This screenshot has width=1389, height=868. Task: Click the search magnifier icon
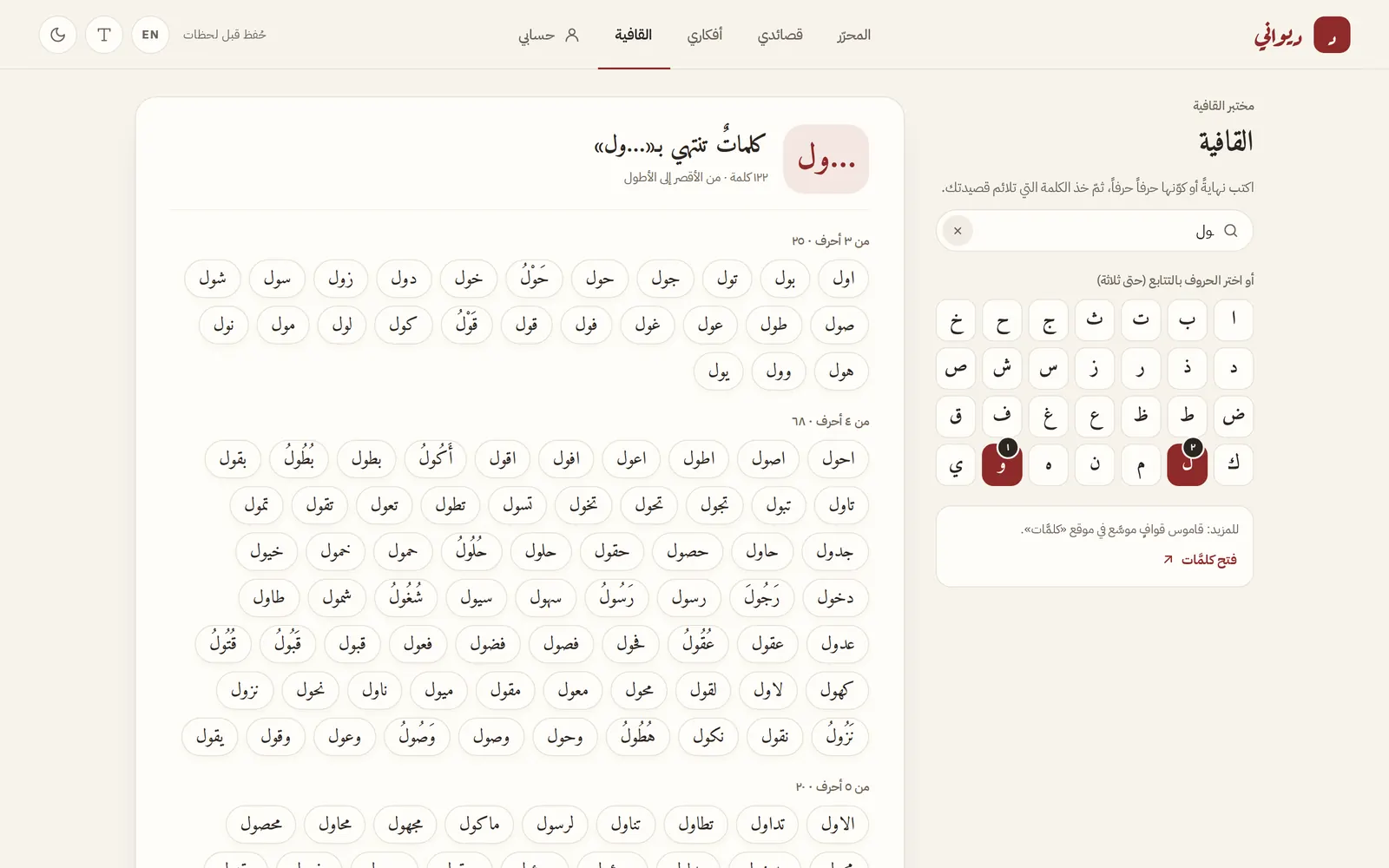point(1231,231)
